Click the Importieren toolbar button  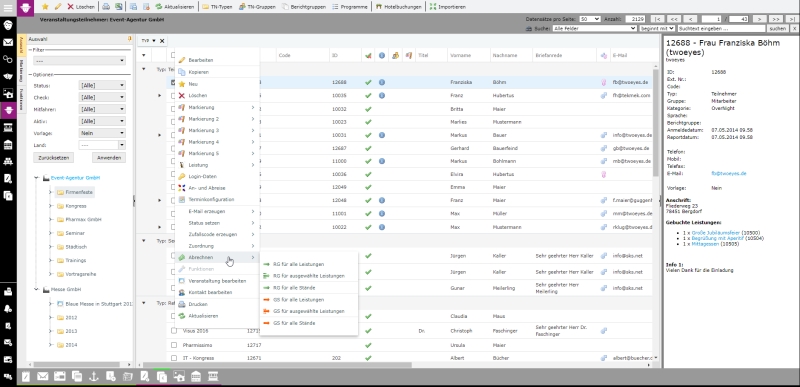pos(447,7)
